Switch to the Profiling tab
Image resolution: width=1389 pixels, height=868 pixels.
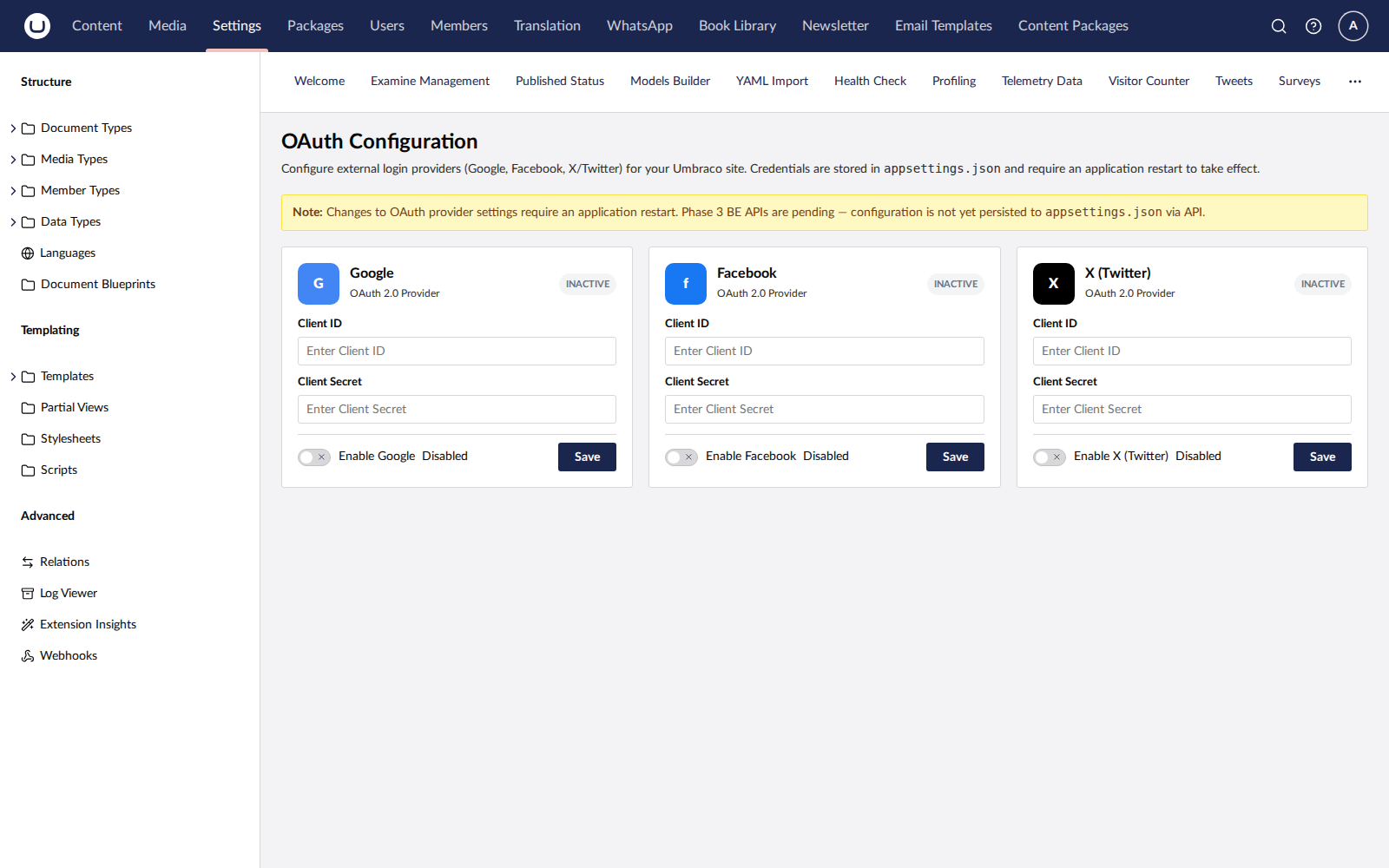click(x=954, y=81)
